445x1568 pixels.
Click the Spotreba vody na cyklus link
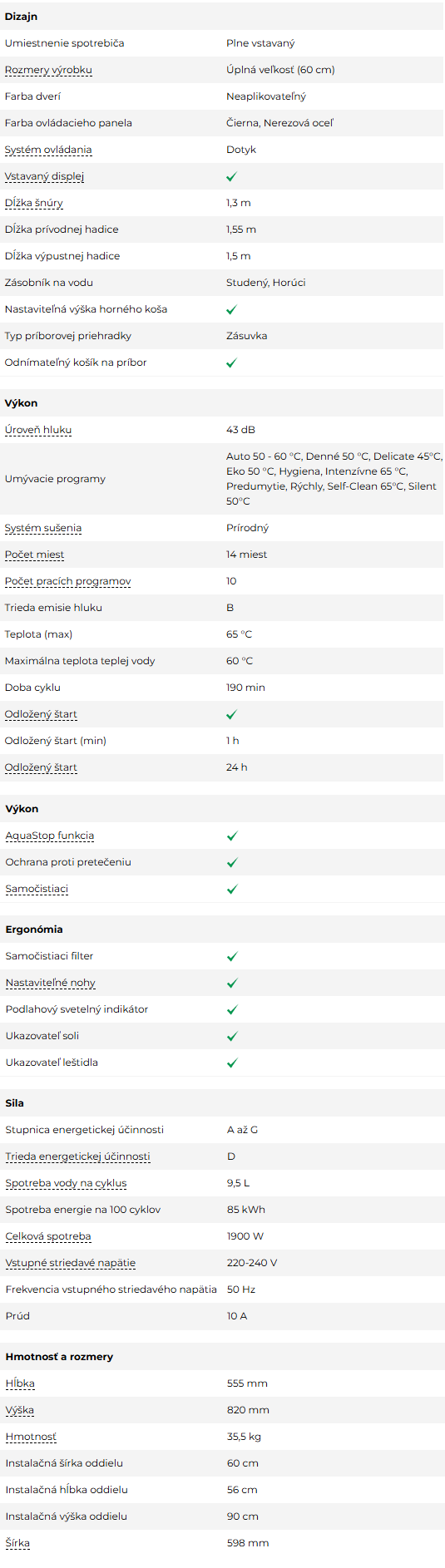[x=67, y=1183]
